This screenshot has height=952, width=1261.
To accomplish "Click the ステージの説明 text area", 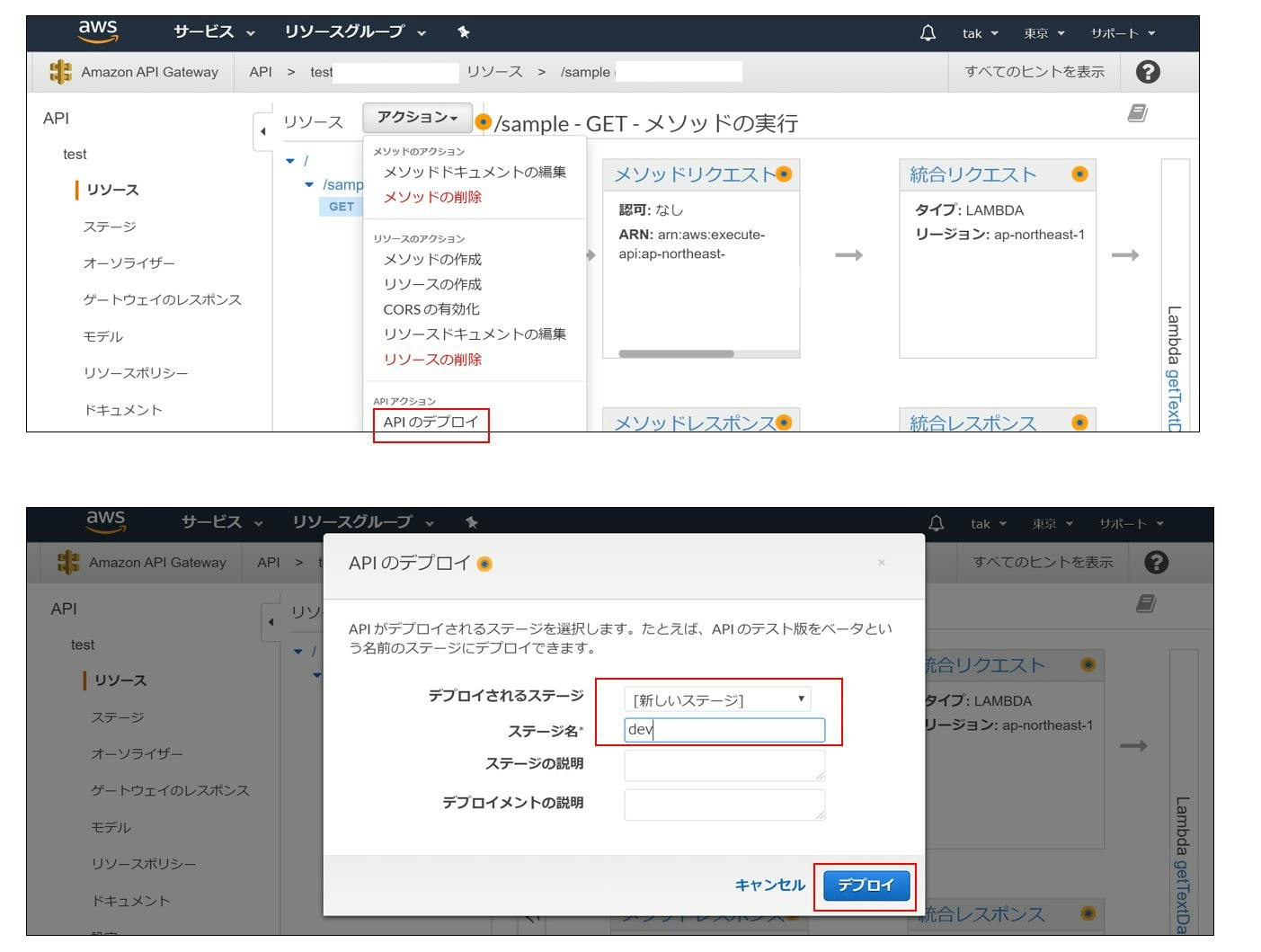I will [724, 765].
